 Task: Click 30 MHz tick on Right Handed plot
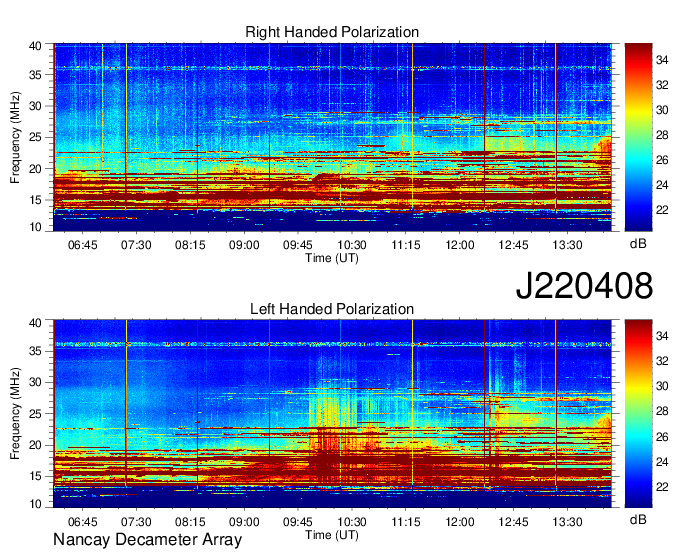click(35, 106)
